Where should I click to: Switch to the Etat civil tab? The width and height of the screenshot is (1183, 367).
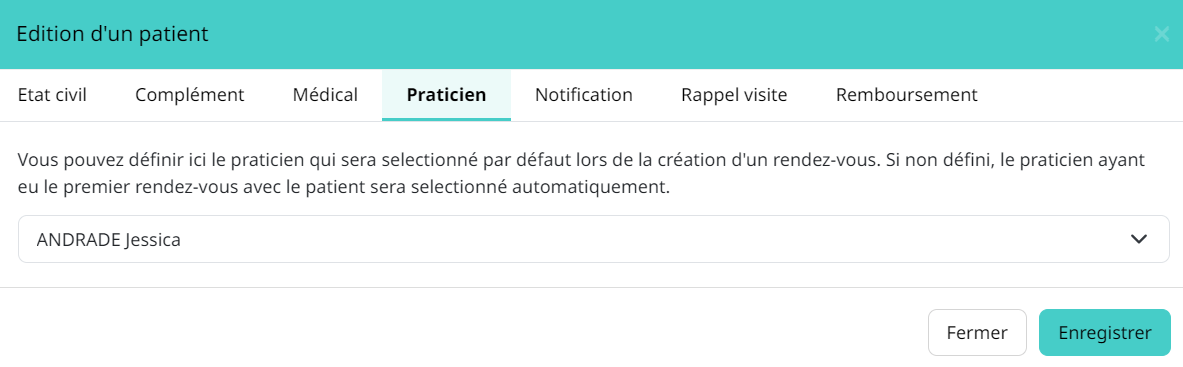[x=52, y=95]
